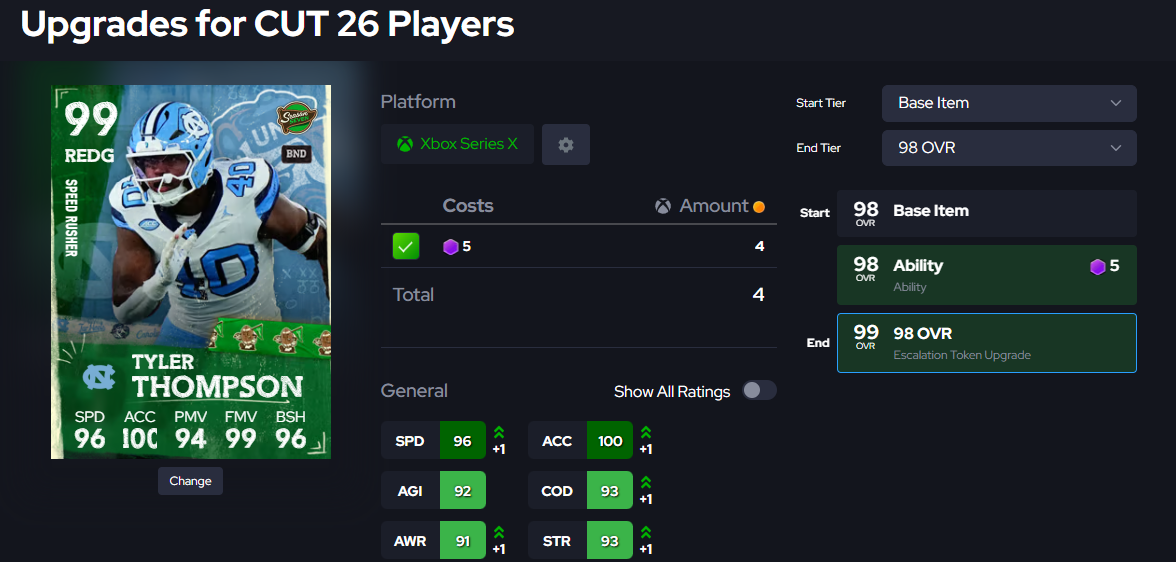Click the Change button under the card
The height and width of the screenshot is (562, 1176).
click(190, 481)
